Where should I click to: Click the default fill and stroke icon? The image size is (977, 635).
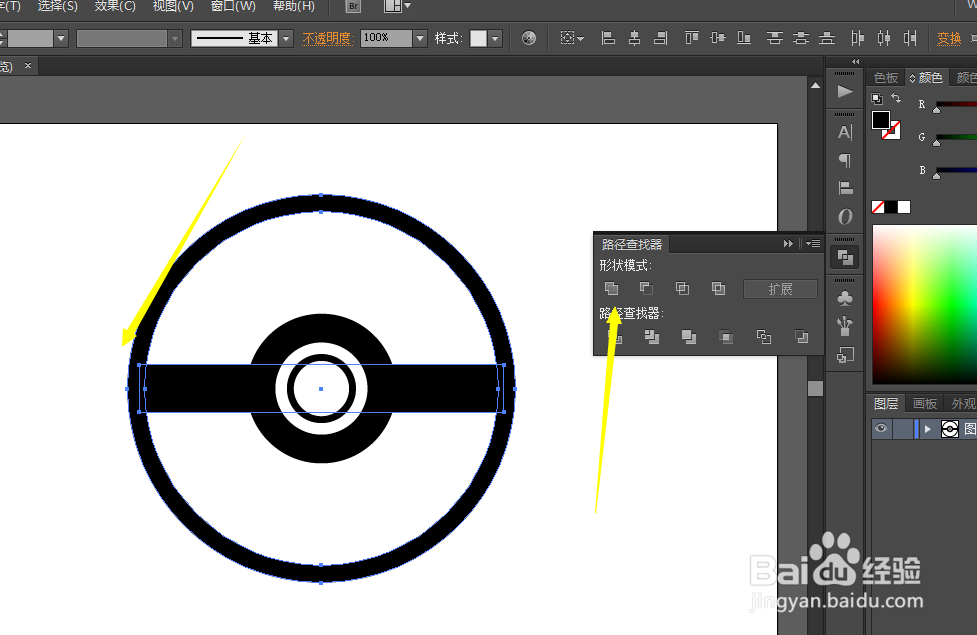point(877,98)
